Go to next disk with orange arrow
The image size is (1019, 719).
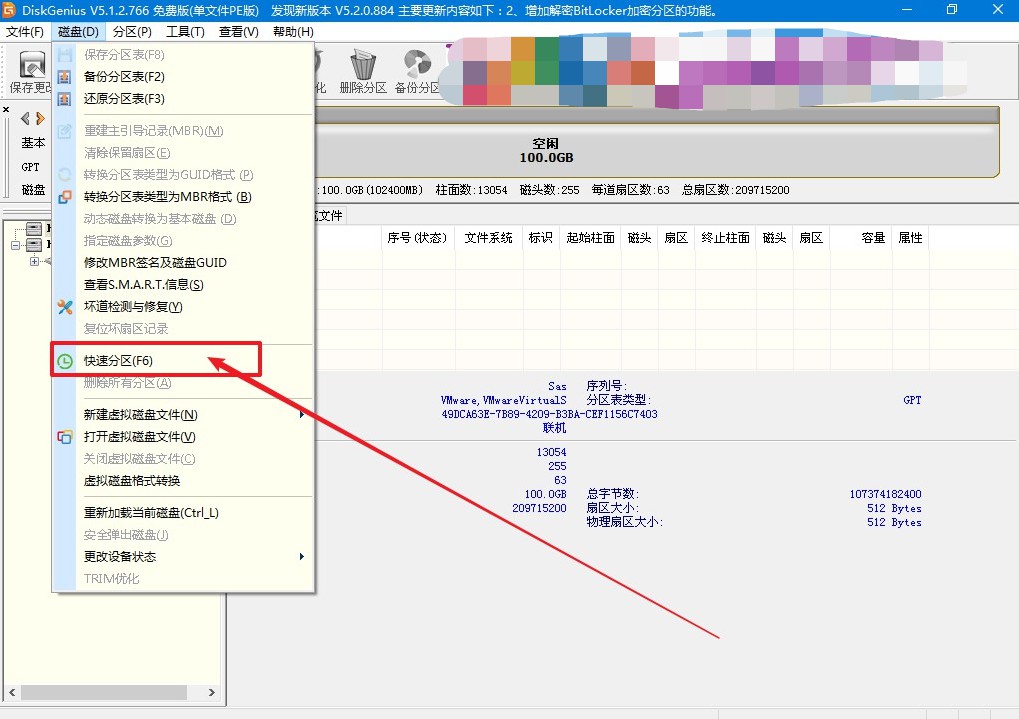pyautogui.click(x=40, y=118)
